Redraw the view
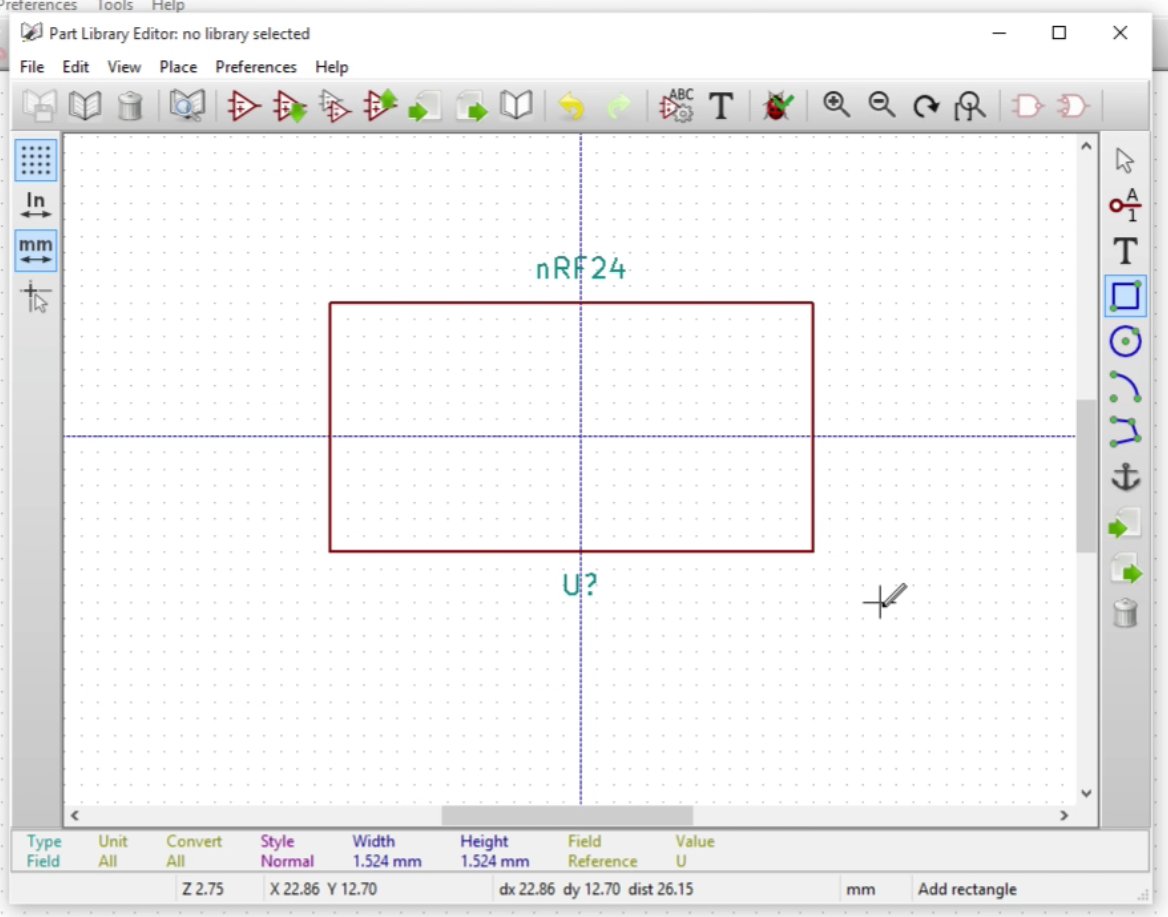 pyautogui.click(x=926, y=106)
